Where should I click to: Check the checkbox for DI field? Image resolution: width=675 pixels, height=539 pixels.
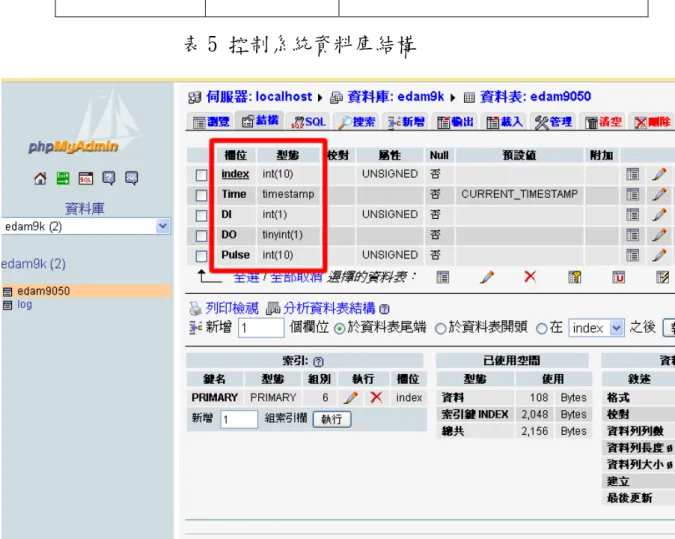coord(201,216)
